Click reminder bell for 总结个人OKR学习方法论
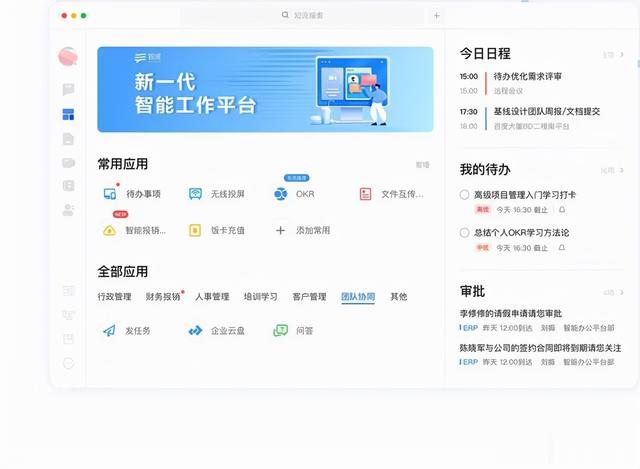Viewport: 640px width, 469px height. (x=562, y=247)
